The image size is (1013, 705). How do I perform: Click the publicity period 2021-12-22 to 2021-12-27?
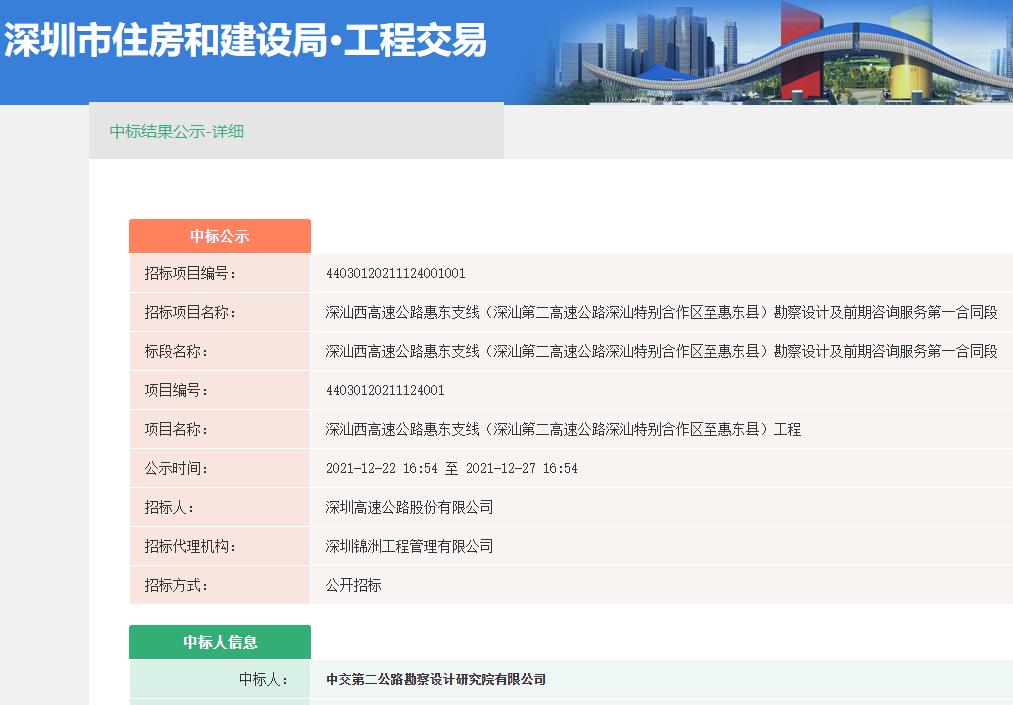click(451, 468)
